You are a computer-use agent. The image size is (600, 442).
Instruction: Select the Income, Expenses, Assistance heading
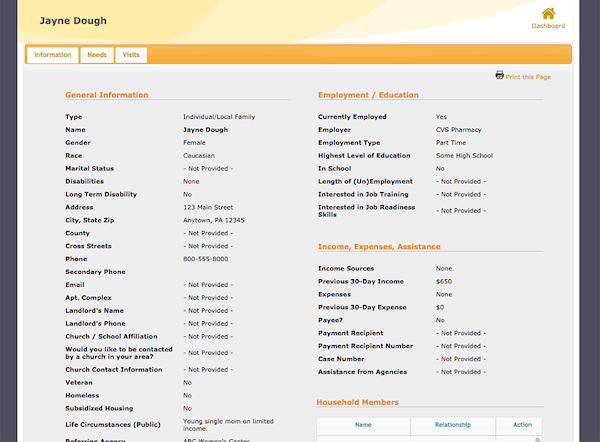[379, 246]
